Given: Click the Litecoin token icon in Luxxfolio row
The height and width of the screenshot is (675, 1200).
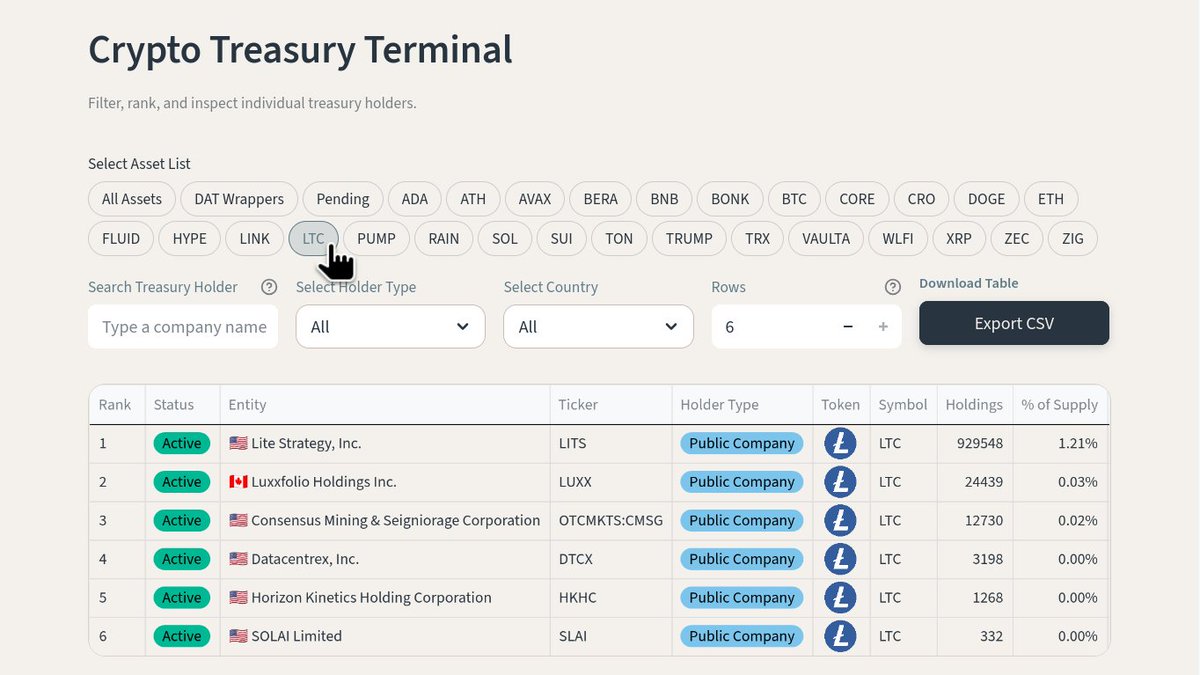Looking at the screenshot, I should tap(840, 482).
